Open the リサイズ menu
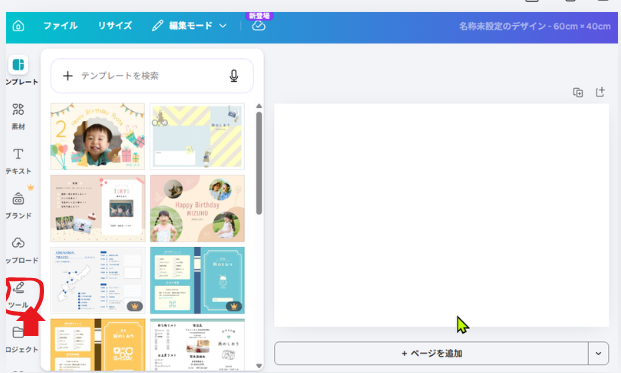This screenshot has height=373, width=621. 115,26
